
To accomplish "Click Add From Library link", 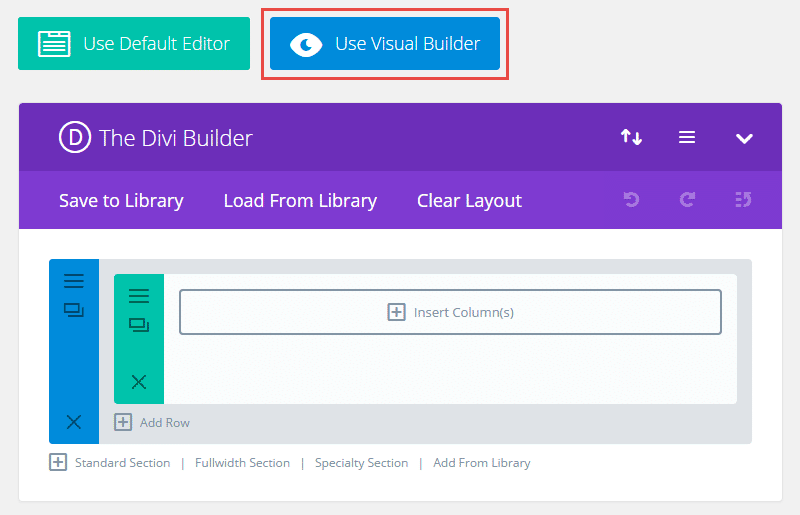I will [x=482, y=463].
